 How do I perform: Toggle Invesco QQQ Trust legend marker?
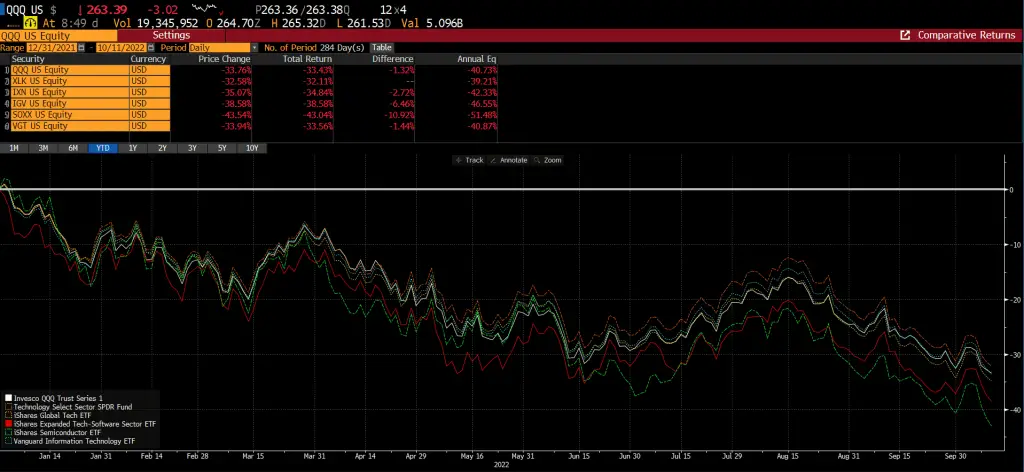pyautogui.click(x=8, y=398)
